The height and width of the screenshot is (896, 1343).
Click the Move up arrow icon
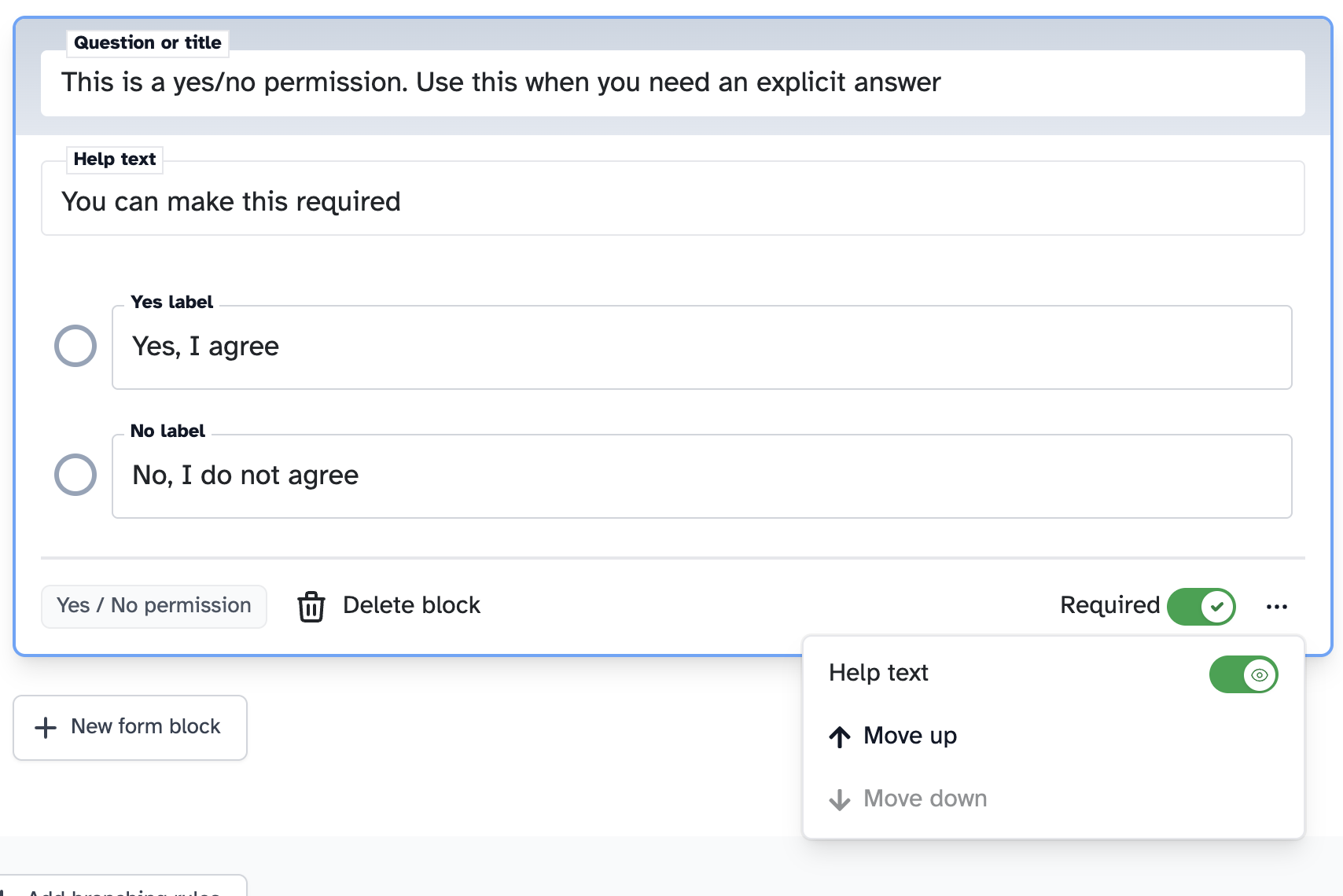tap(840, 736)
